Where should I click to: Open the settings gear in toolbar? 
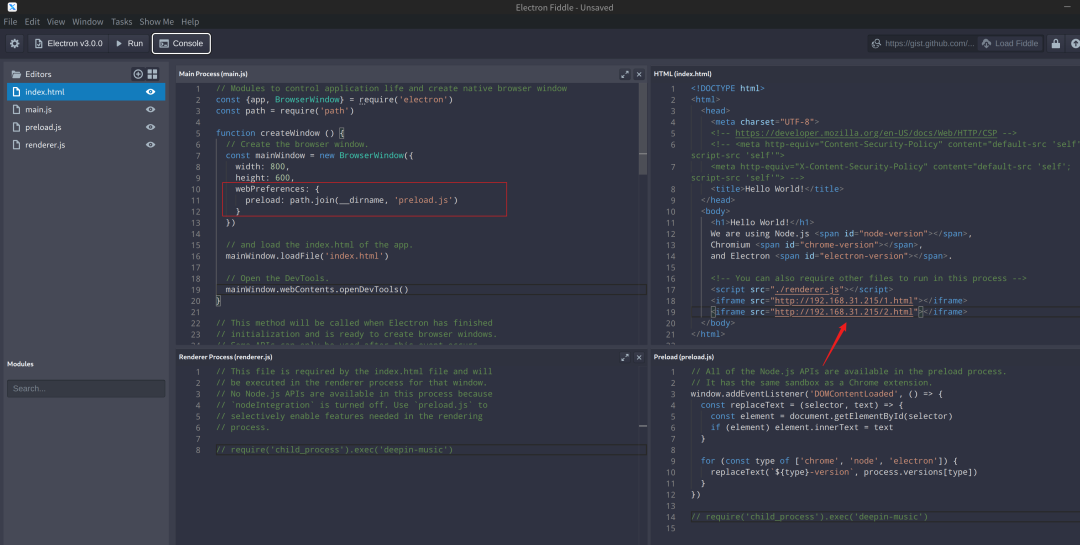14,43
